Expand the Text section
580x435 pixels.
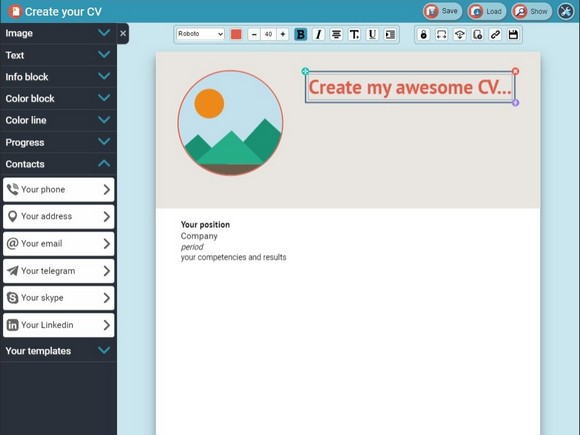click(x=58, y=55)
